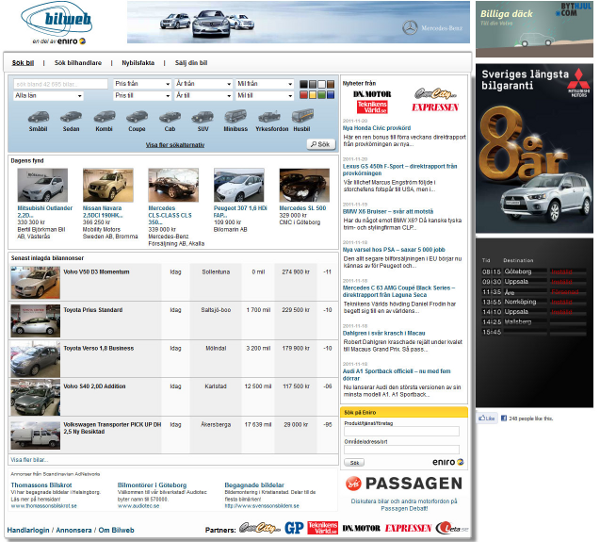This screenshot has width=600, height=542.
Task: Open the År från dropdown
Action: (x=204, y=84)
